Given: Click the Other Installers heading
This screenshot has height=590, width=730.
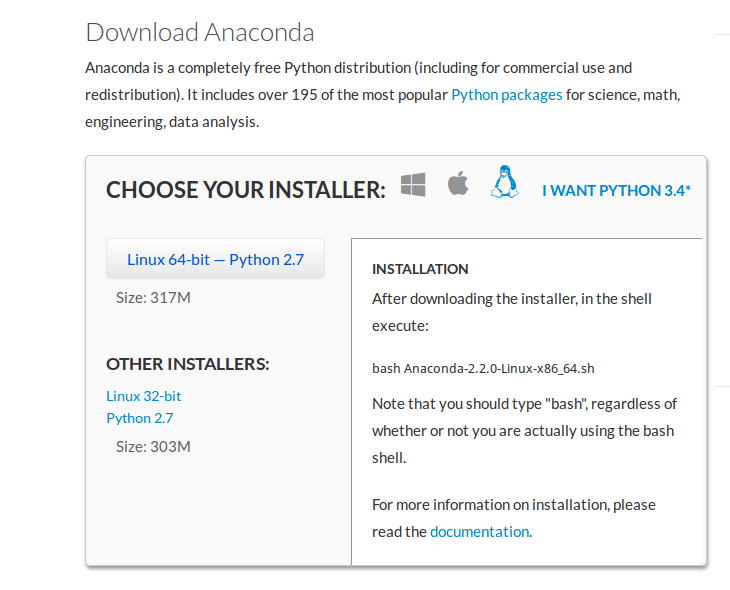Looking at the screenshot, I should (188, 364).
